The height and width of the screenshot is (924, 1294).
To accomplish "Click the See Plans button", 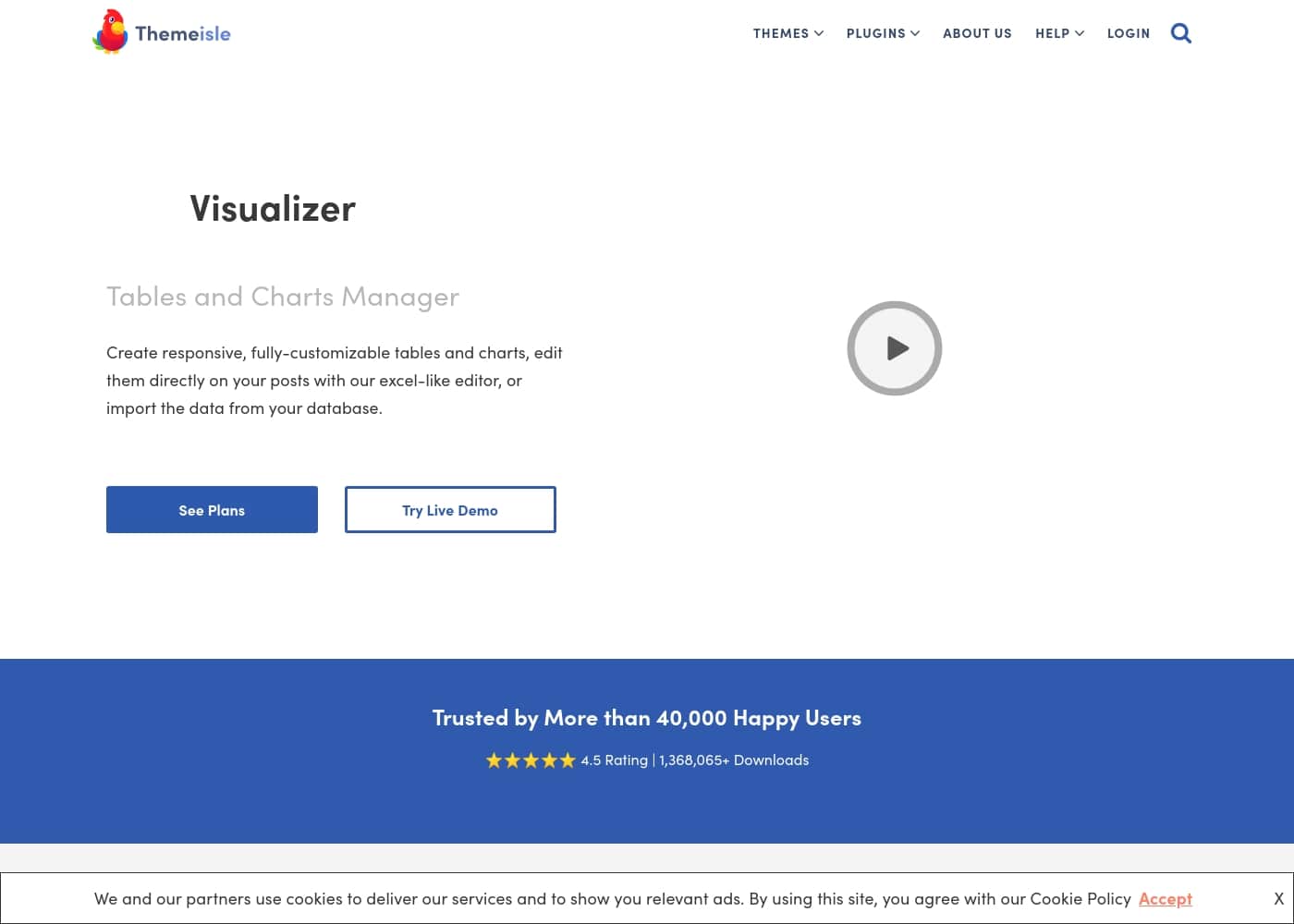I will click(212, 510).
